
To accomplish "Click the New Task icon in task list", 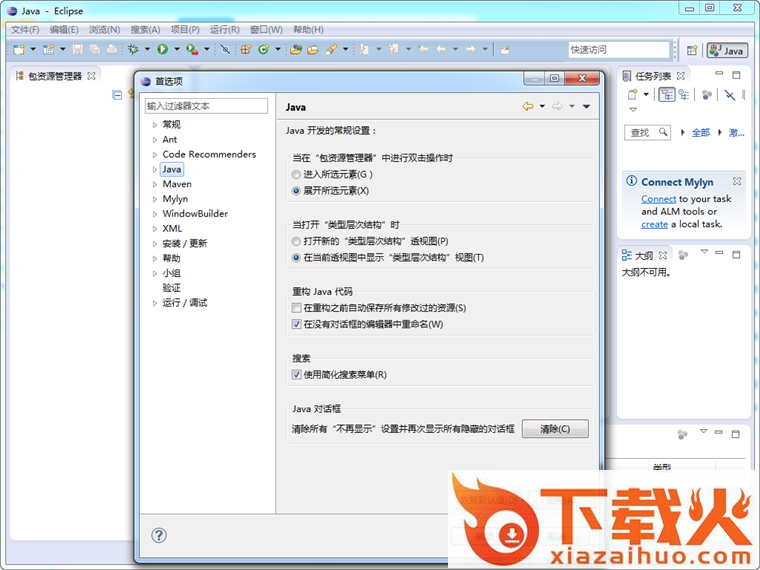I will (x=633, y=95).
